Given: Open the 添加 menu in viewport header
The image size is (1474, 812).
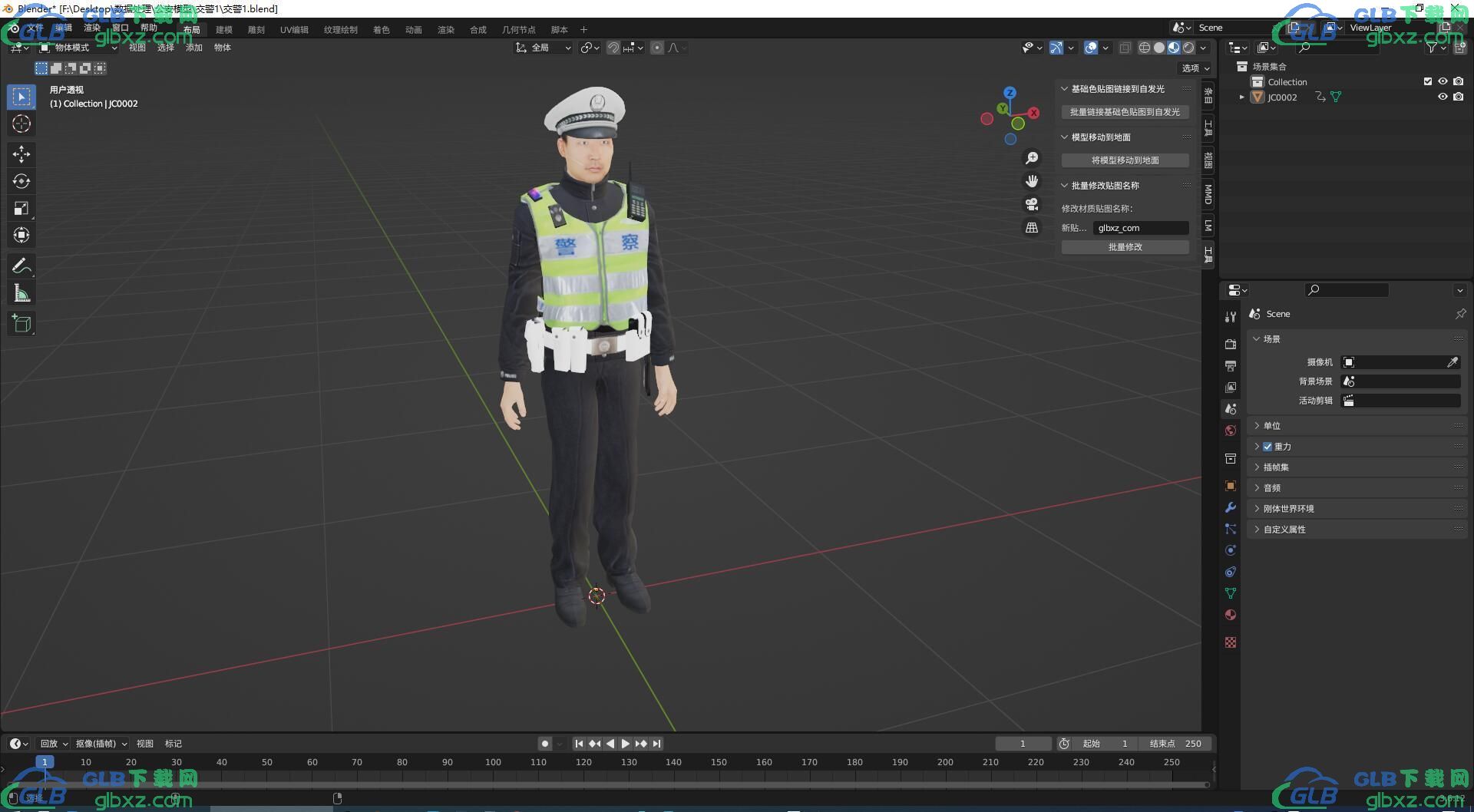Looking at the screenshot, I should point(193,48).
